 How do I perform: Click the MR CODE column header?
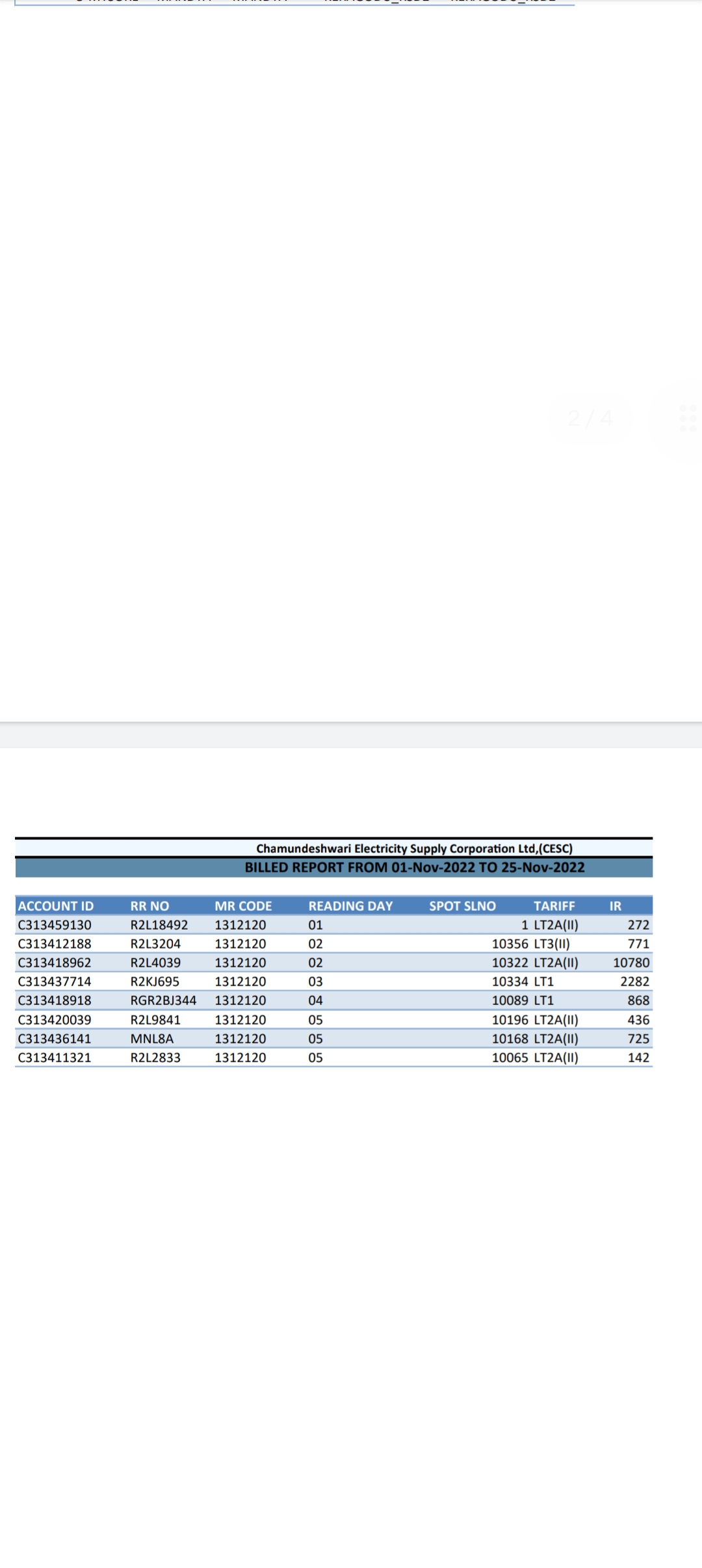[243, 906]
